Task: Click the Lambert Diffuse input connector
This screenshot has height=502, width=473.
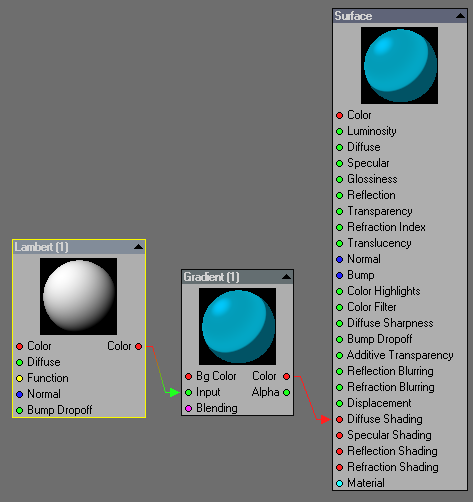Action: click(x=19, y=362)
